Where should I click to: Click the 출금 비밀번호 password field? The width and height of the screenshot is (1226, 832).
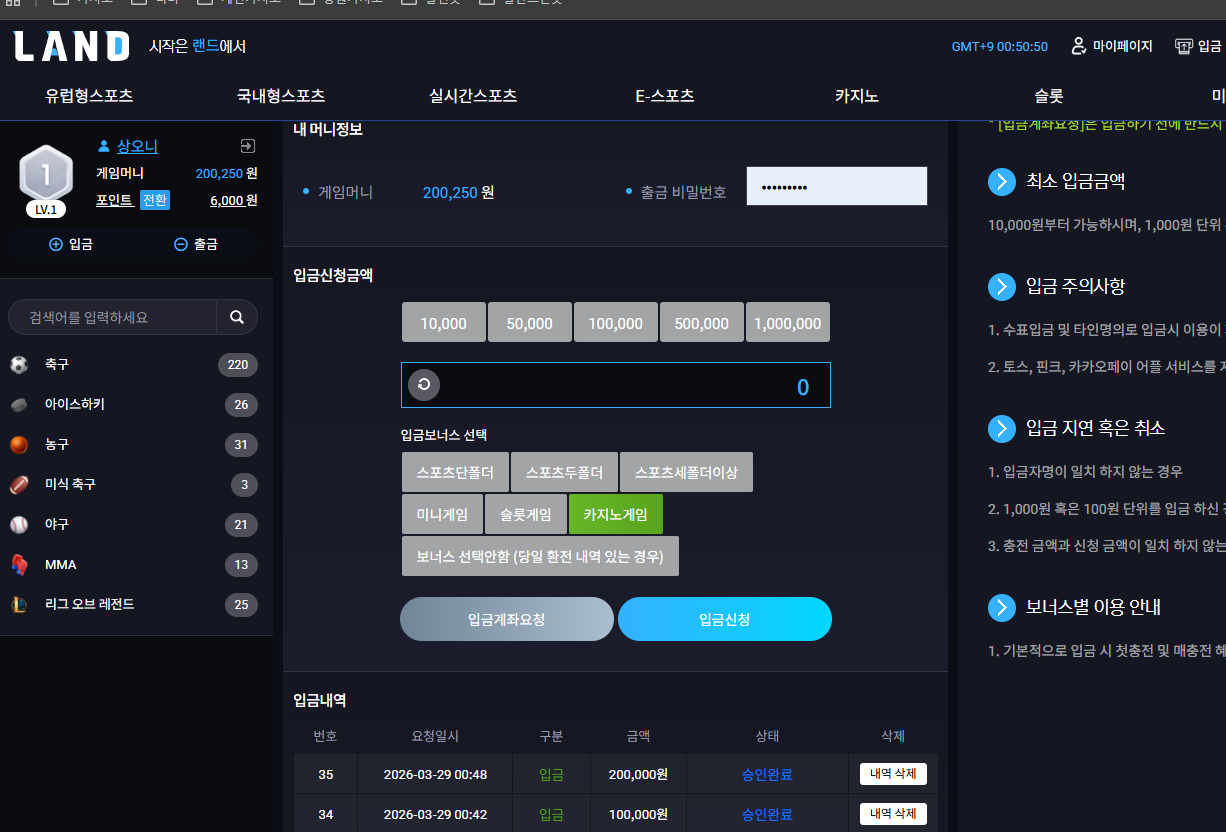pos(837,187)
